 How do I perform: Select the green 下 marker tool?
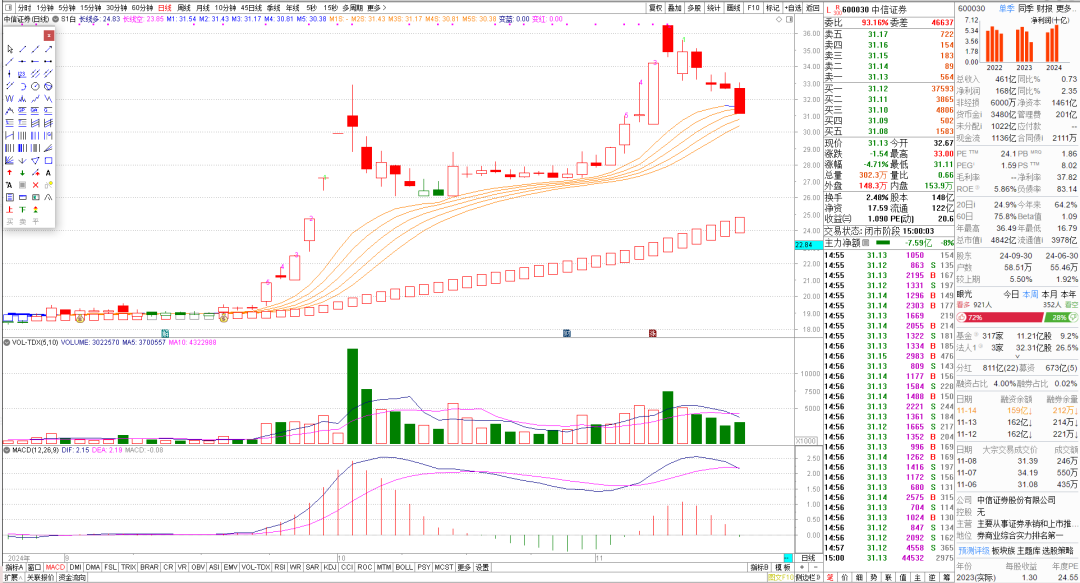pos(23,209)
